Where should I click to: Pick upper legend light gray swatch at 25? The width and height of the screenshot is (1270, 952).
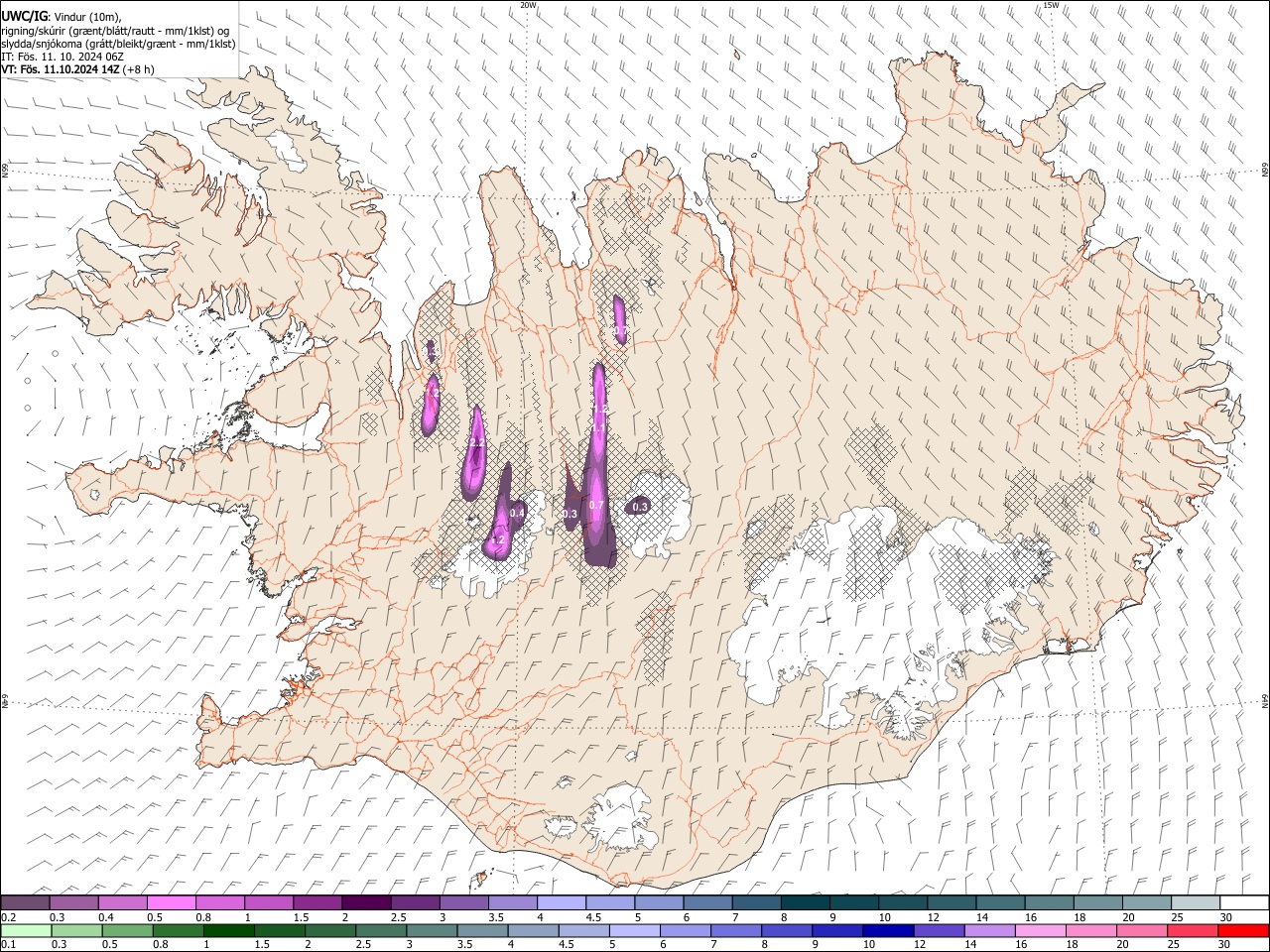coord(1194,902)
